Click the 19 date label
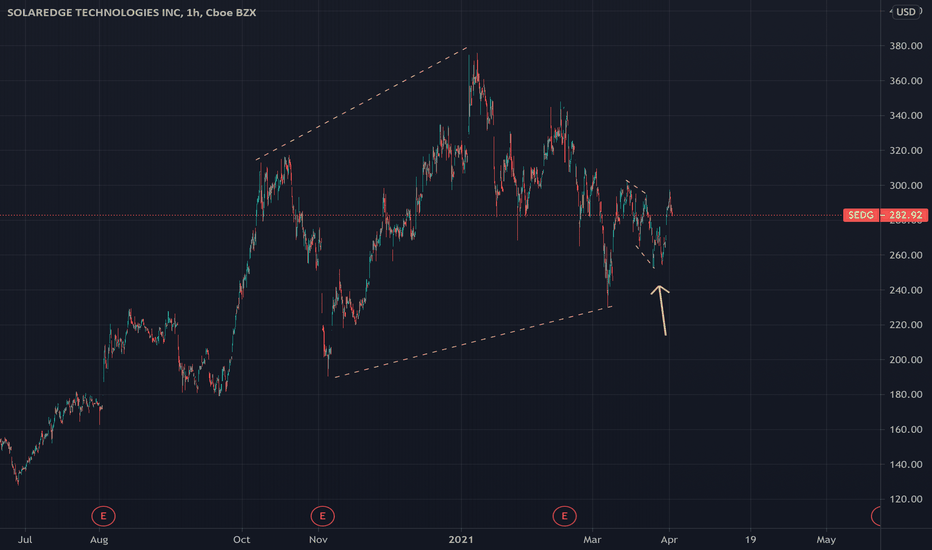932x550 pixels. pos(751,540)
